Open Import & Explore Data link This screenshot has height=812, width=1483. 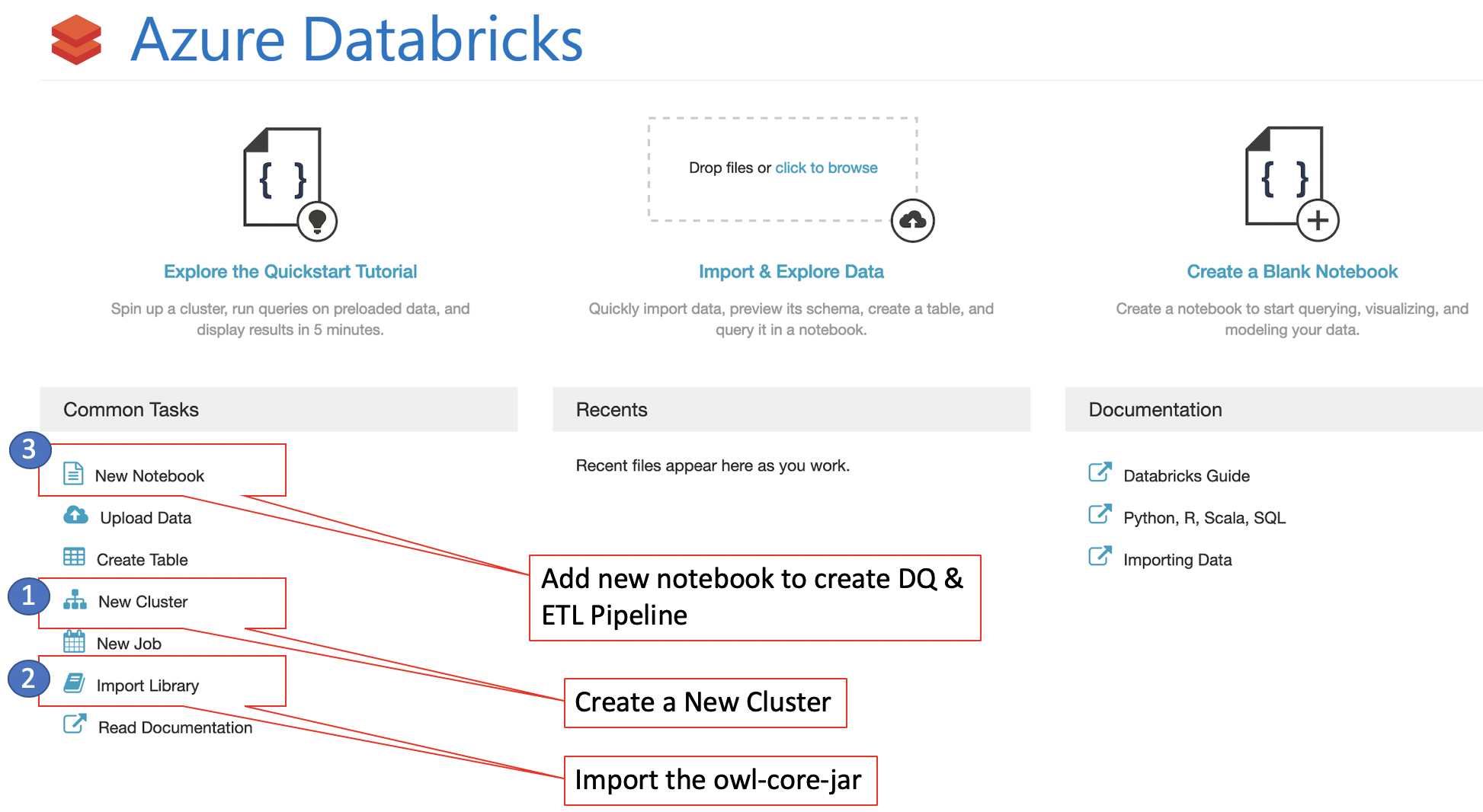(791, 272)
